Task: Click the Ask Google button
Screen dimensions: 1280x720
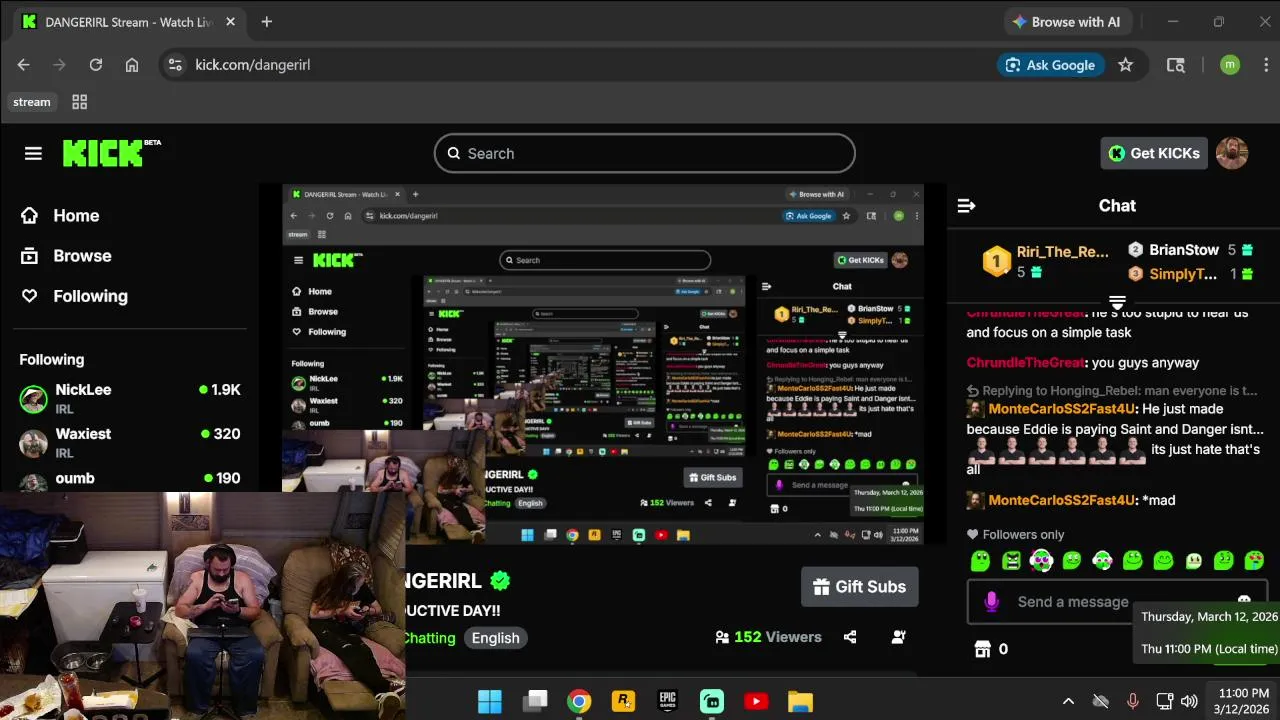Action: pyautogui.click(x=1050, y=65)
